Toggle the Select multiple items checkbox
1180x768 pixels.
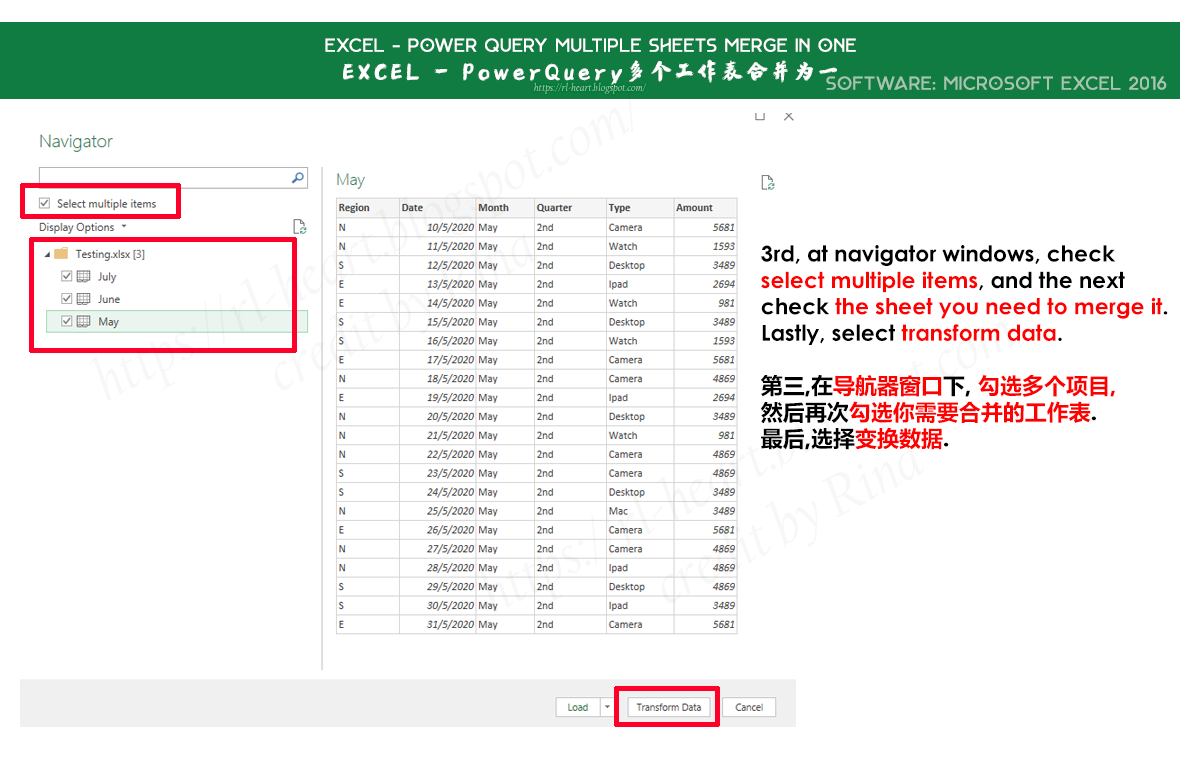44,202
